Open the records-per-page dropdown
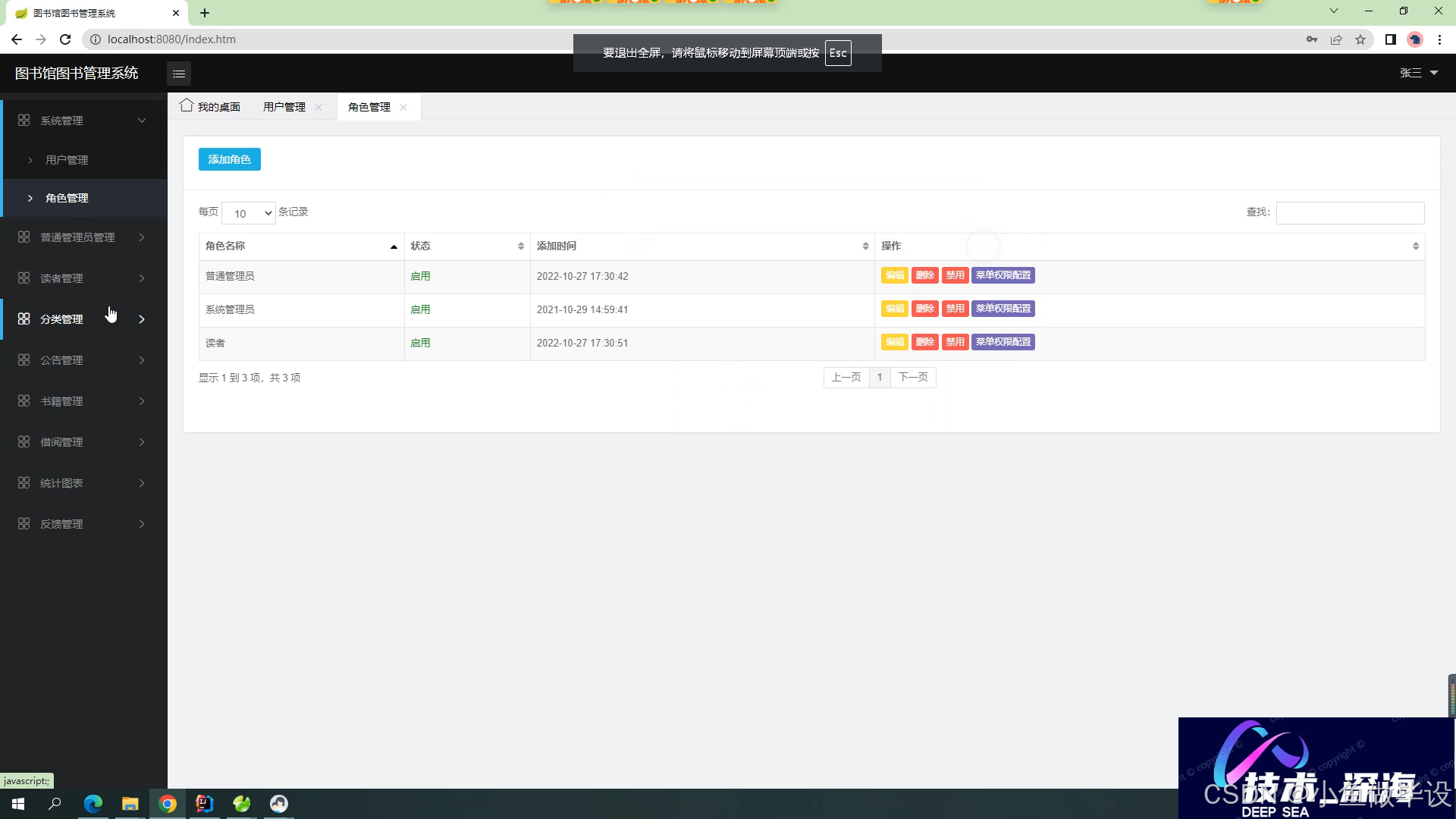Screen dimensions: 1456x819 [249, 213]
